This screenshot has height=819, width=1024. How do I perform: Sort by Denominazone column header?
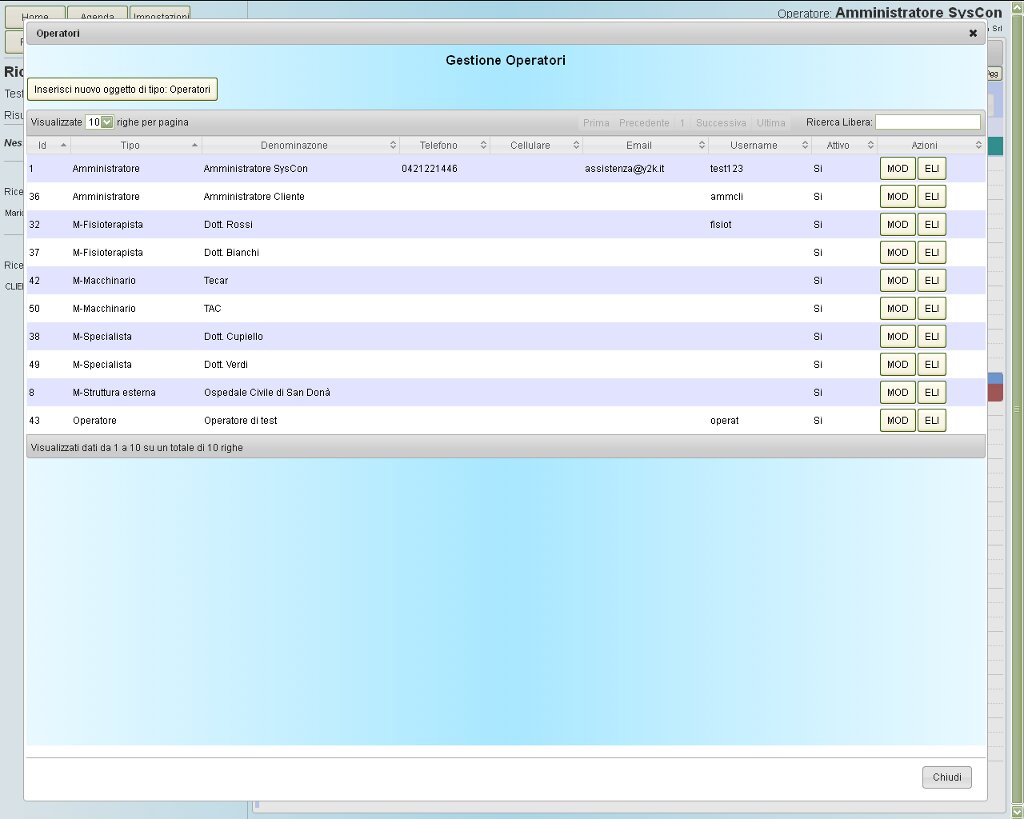point(293,146)
